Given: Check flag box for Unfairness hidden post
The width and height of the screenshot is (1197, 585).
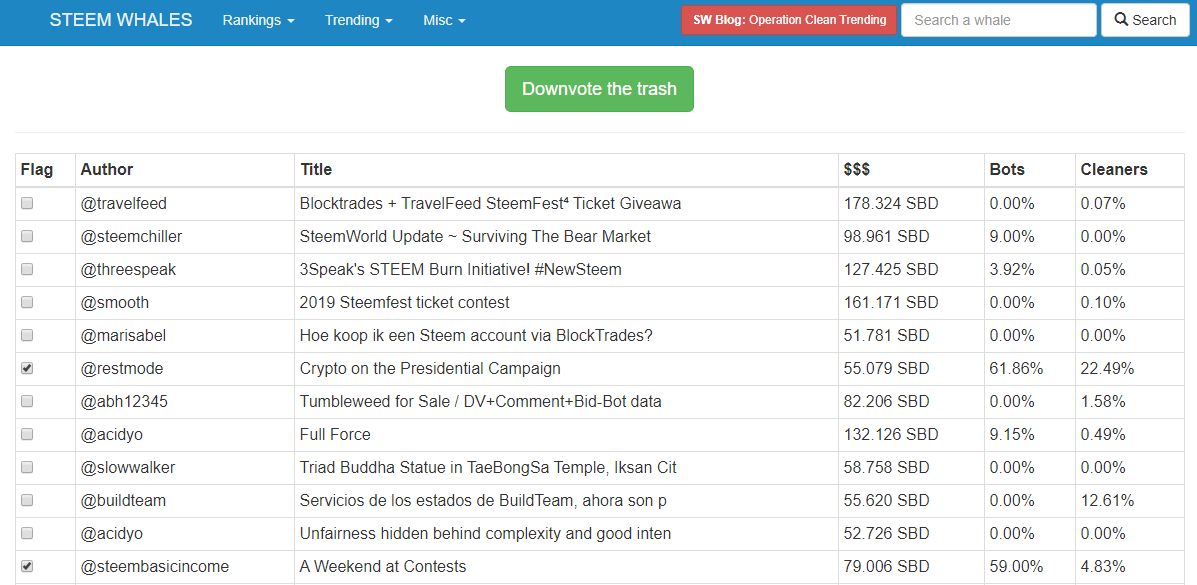Looking at the screenshot, I should pos(27,533).
